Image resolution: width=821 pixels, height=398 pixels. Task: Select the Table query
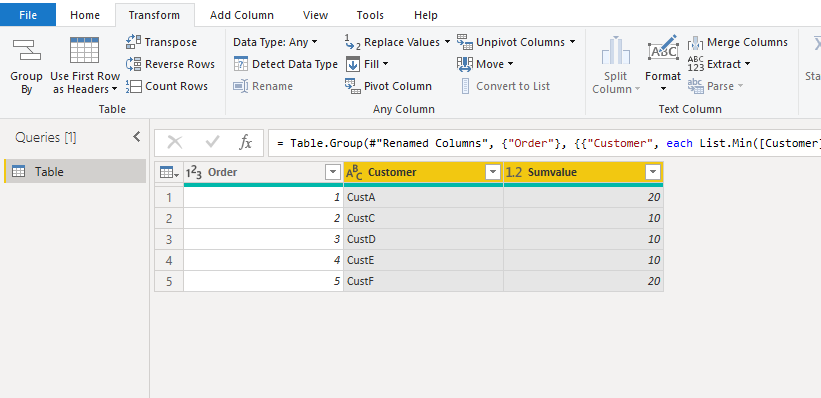[75, 171]
